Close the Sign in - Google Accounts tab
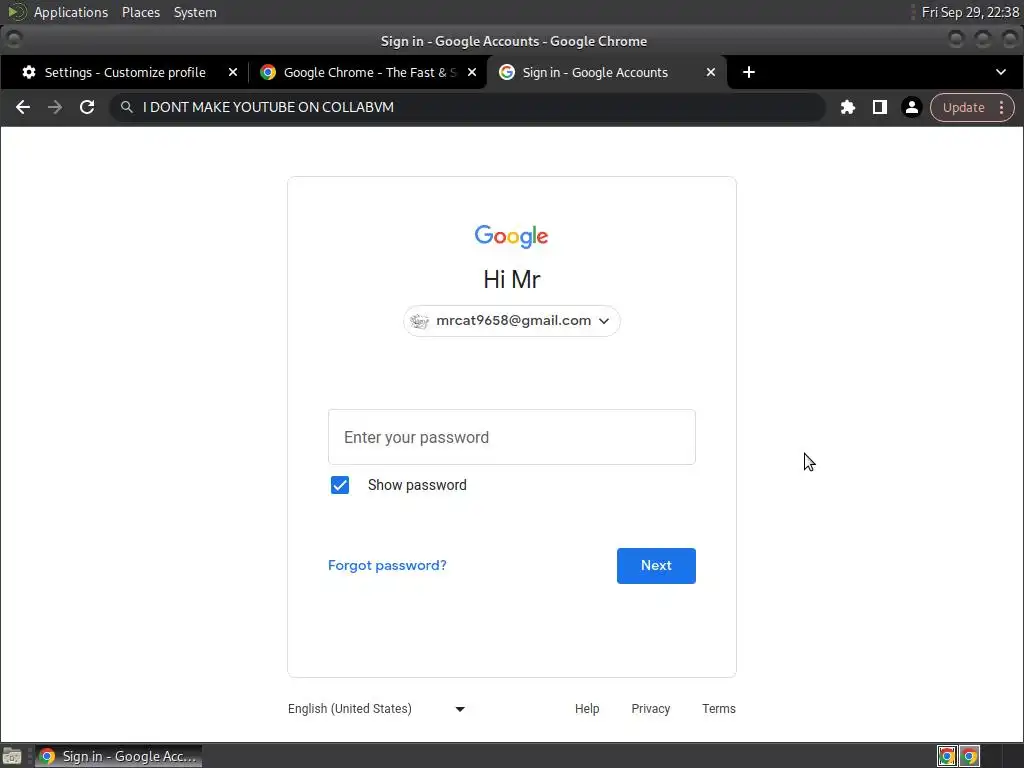 coord(711,72)
